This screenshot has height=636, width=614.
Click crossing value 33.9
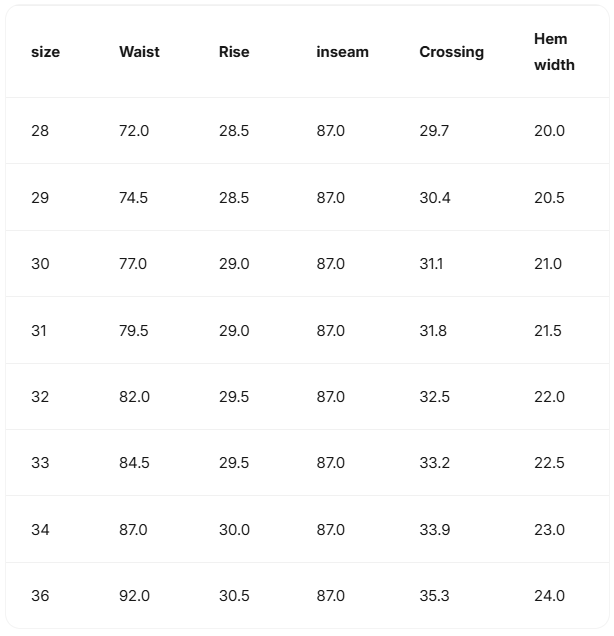click(x=435, y=530)
